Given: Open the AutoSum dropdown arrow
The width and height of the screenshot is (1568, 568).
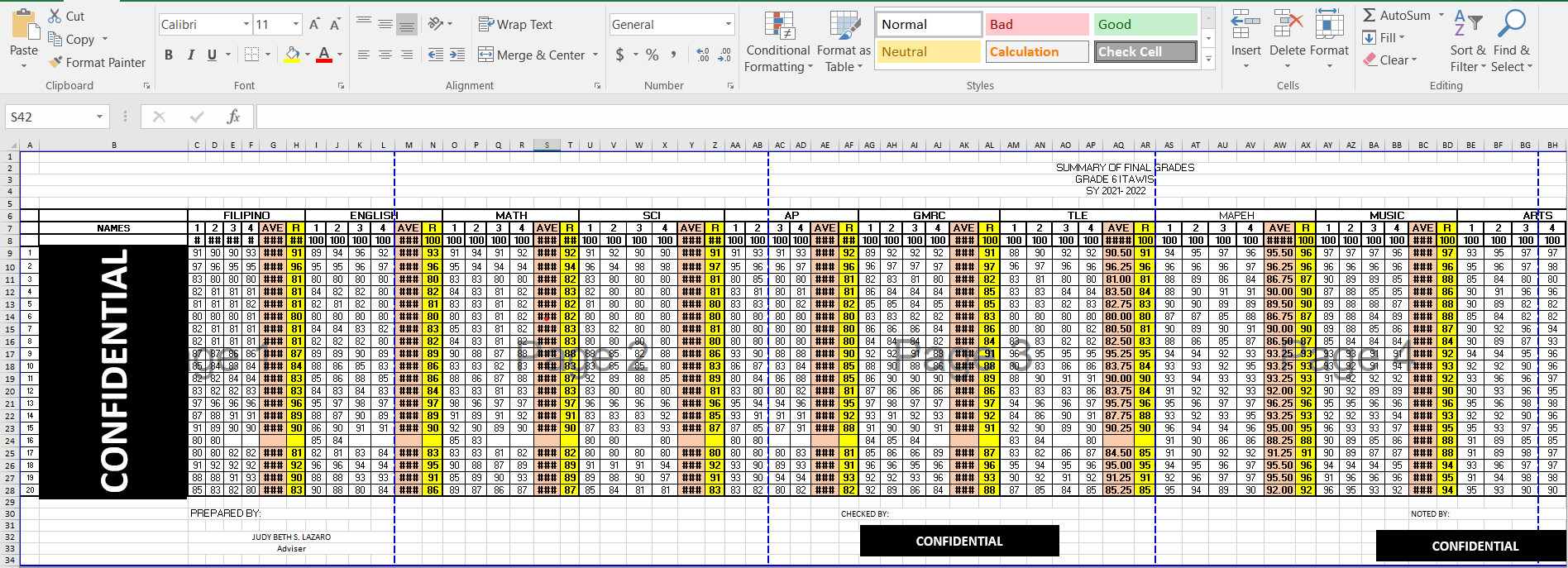Looking at the screenshot, I should [1441, 15].
